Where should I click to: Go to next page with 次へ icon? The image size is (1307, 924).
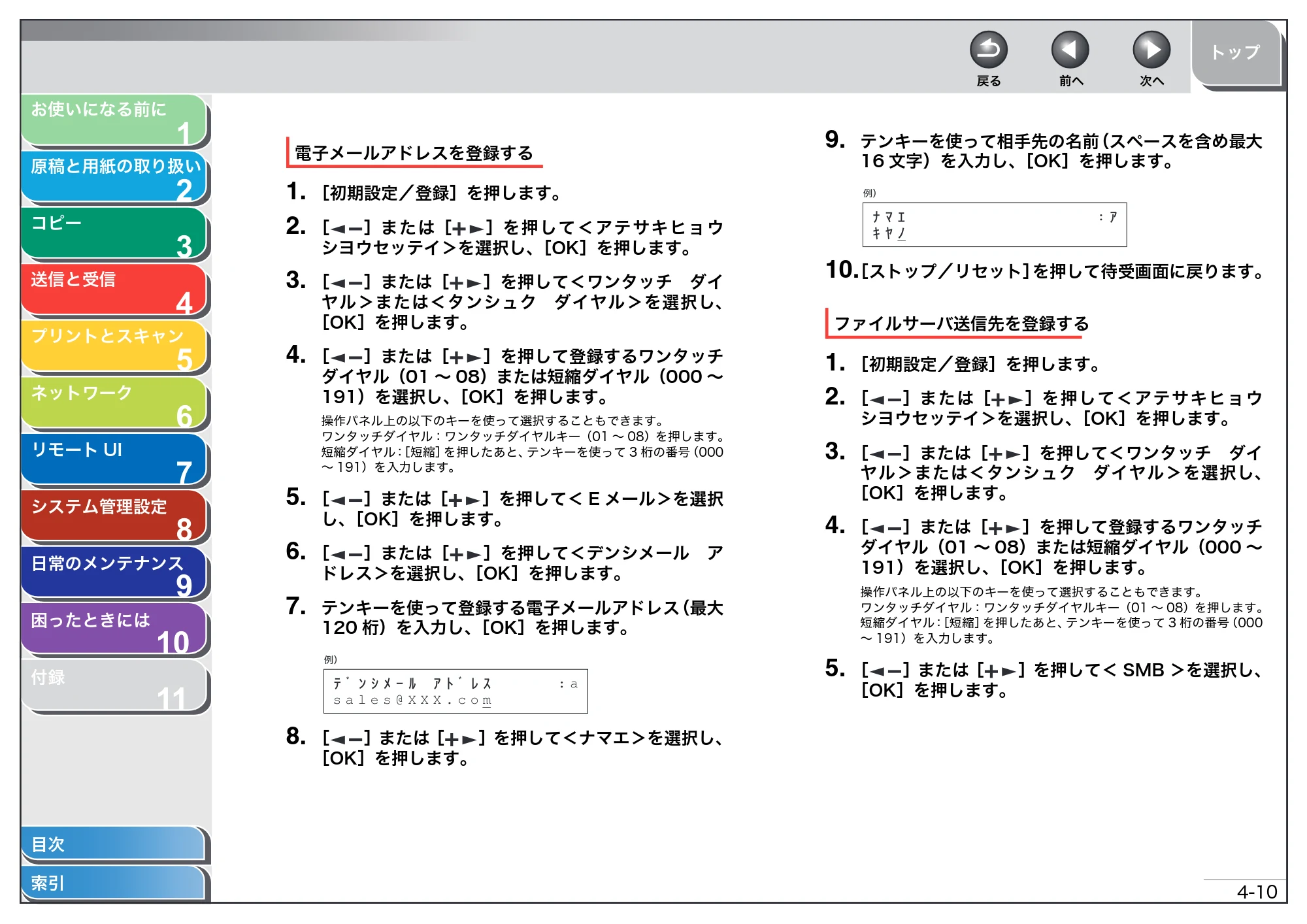pos(1151,50)
